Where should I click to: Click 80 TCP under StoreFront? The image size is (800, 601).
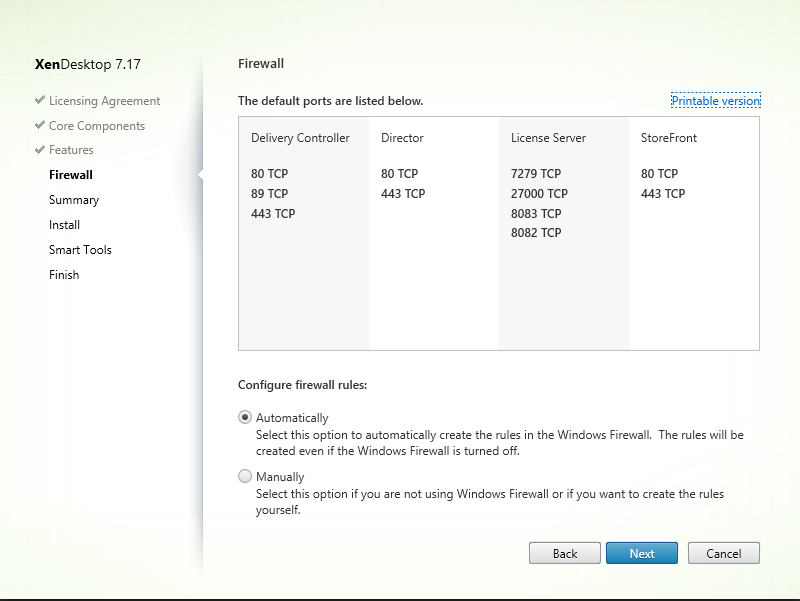660,174
